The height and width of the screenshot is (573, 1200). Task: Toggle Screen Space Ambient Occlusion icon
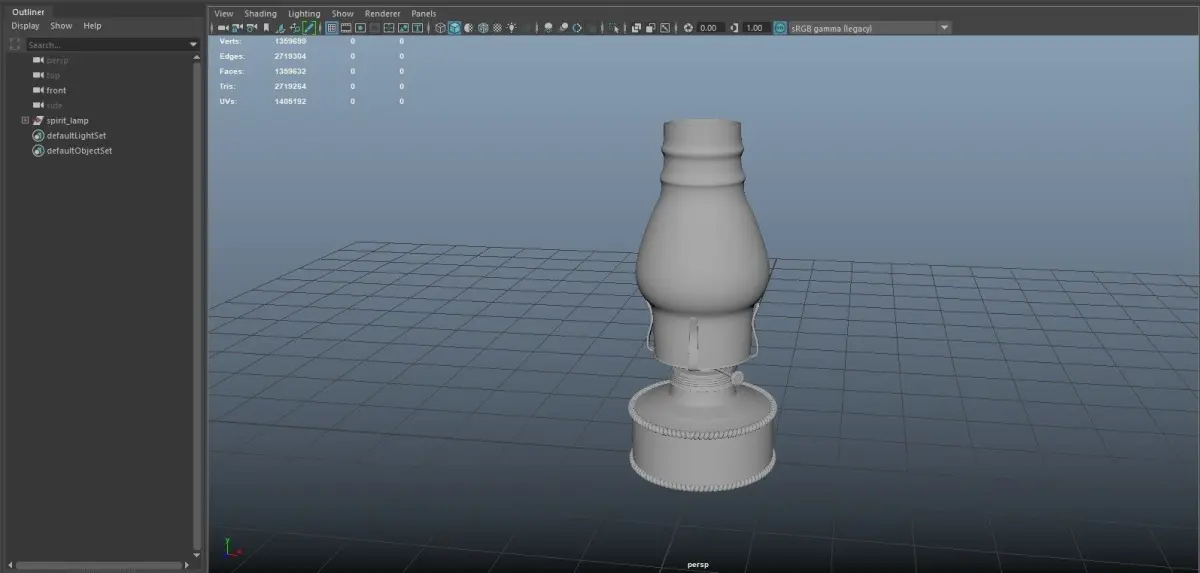[x=548, y=28]
